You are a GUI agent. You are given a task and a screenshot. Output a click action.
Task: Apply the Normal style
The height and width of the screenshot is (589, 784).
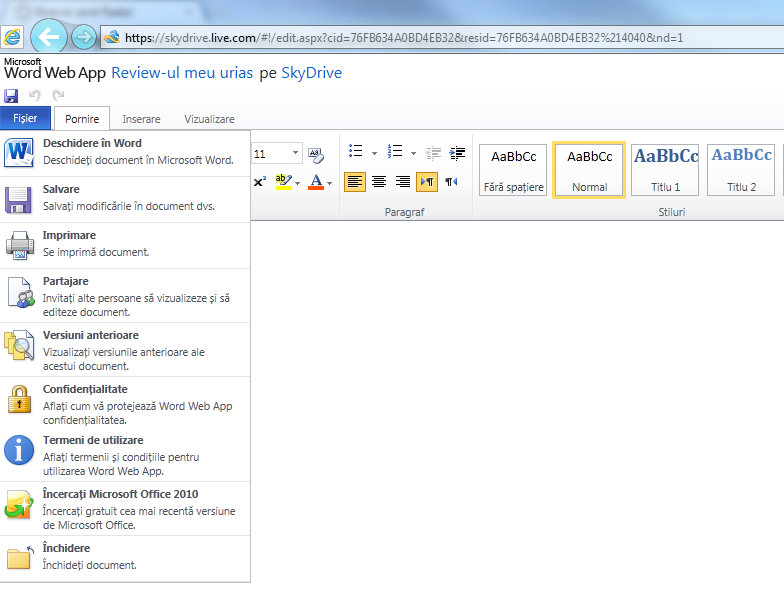click(589, 170)
